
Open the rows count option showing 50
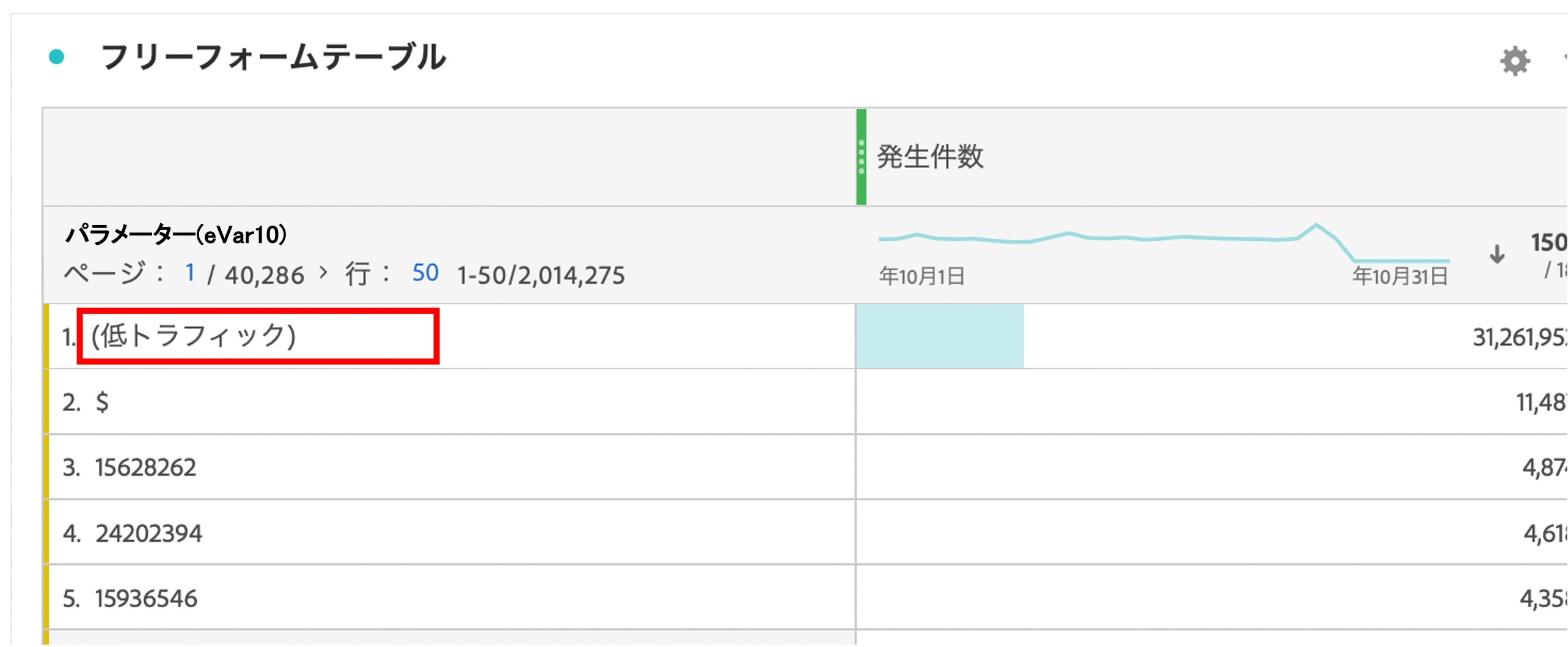click(425, 273)
